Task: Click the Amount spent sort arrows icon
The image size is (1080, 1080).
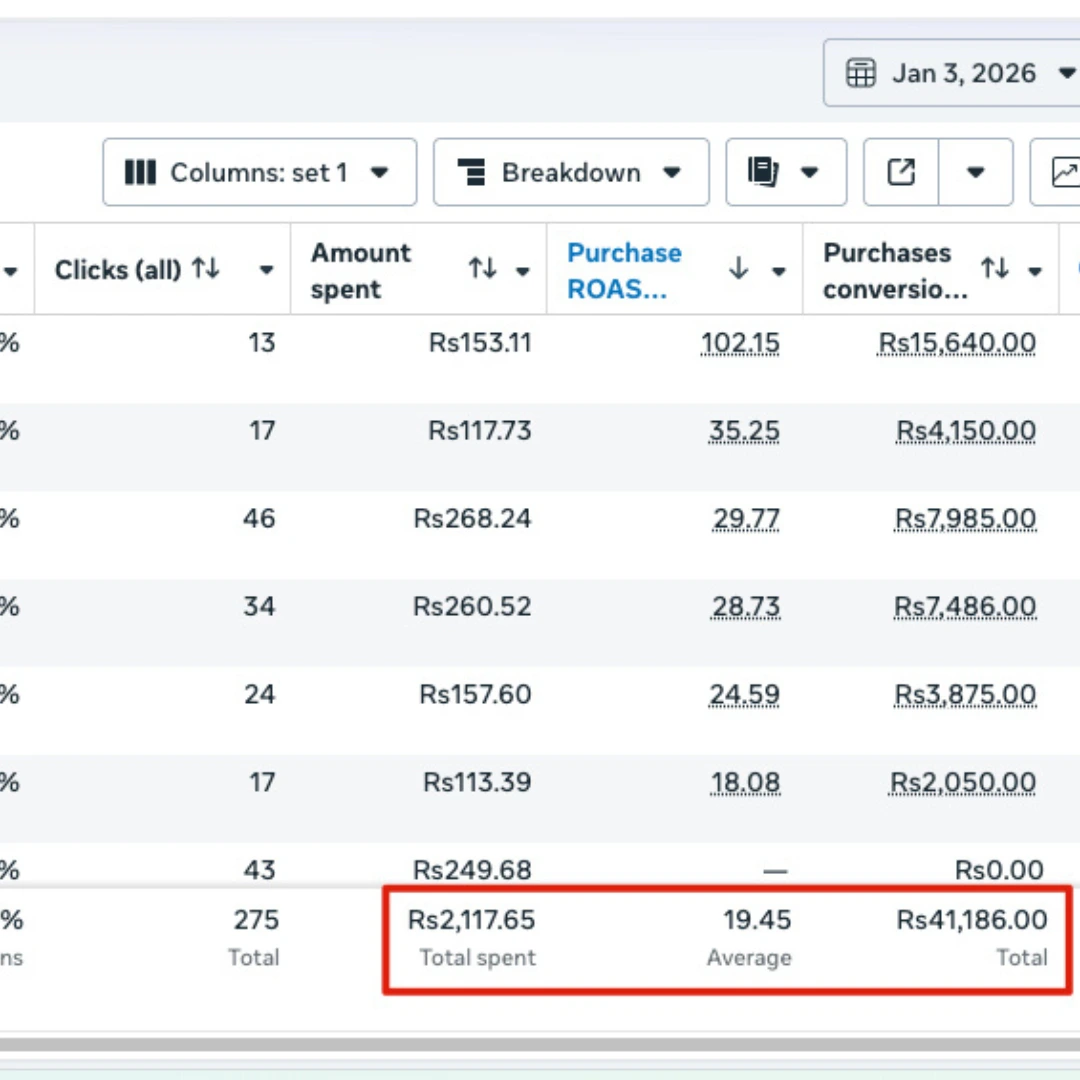Action: pos(483,270)
